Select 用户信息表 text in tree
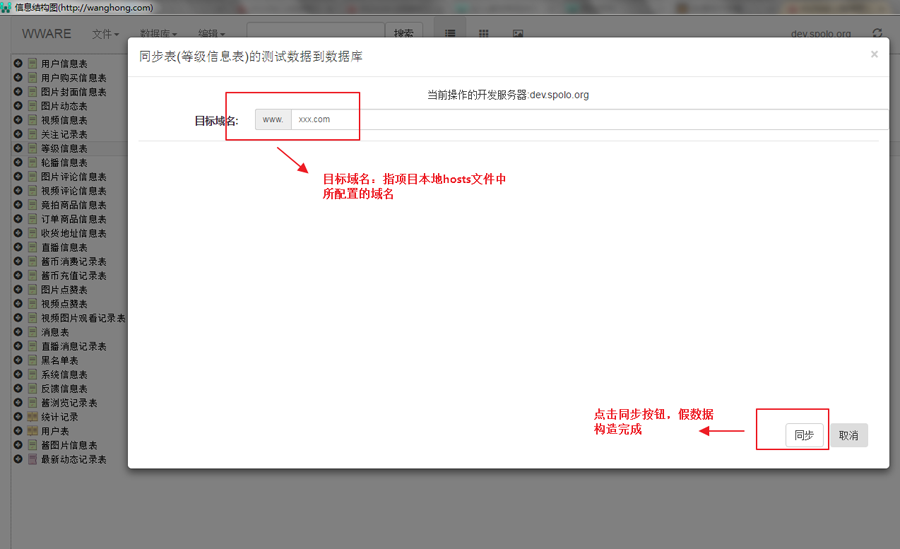 pos(64,64)
